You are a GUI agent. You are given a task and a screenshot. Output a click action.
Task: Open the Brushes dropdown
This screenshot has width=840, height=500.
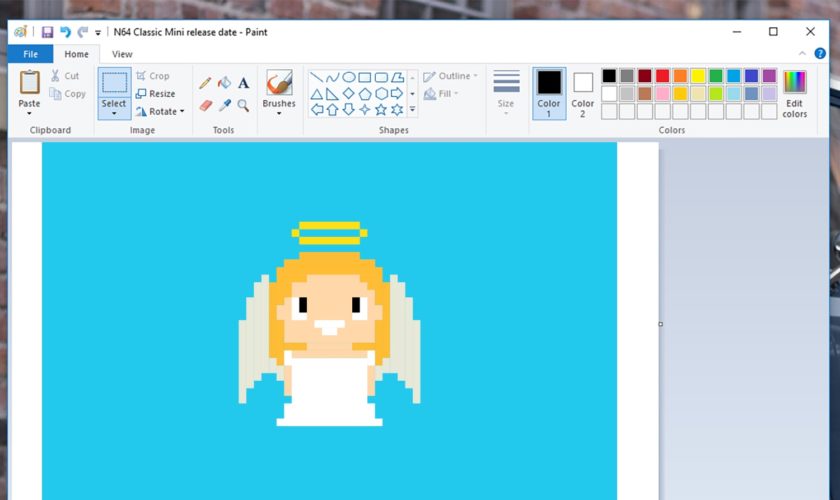click(279, 113)
